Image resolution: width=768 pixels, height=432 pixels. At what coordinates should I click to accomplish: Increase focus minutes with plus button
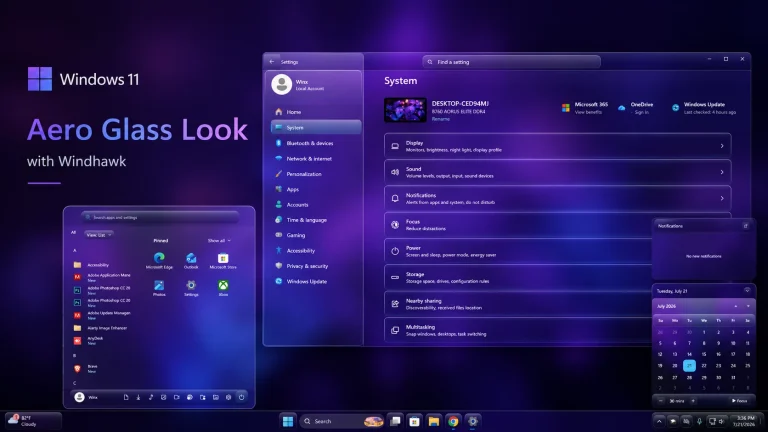pyautogui.click(x=693, y=401)
